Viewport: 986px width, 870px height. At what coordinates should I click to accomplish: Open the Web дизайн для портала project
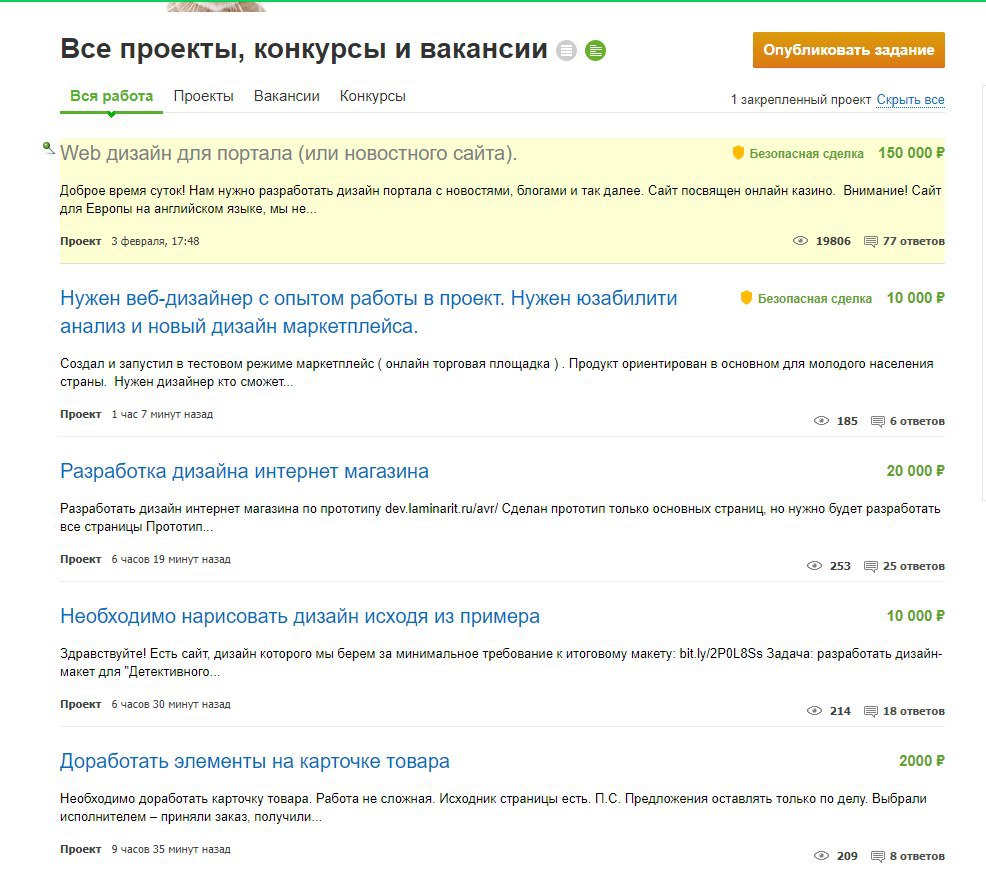point(289,153)
